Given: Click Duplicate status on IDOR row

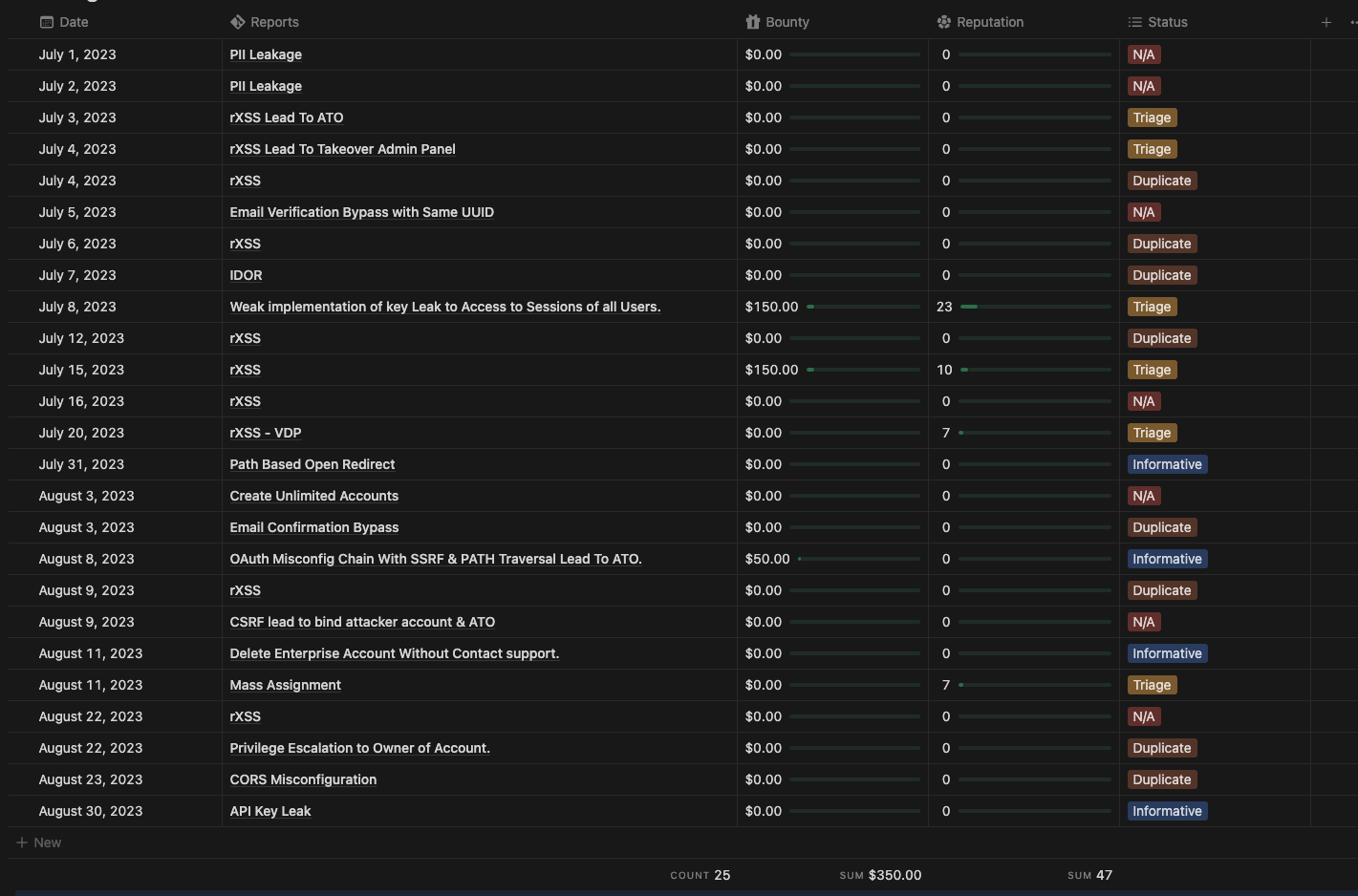Looking at the screenshot, I should pyautogui.click(x=1162, y=275).
